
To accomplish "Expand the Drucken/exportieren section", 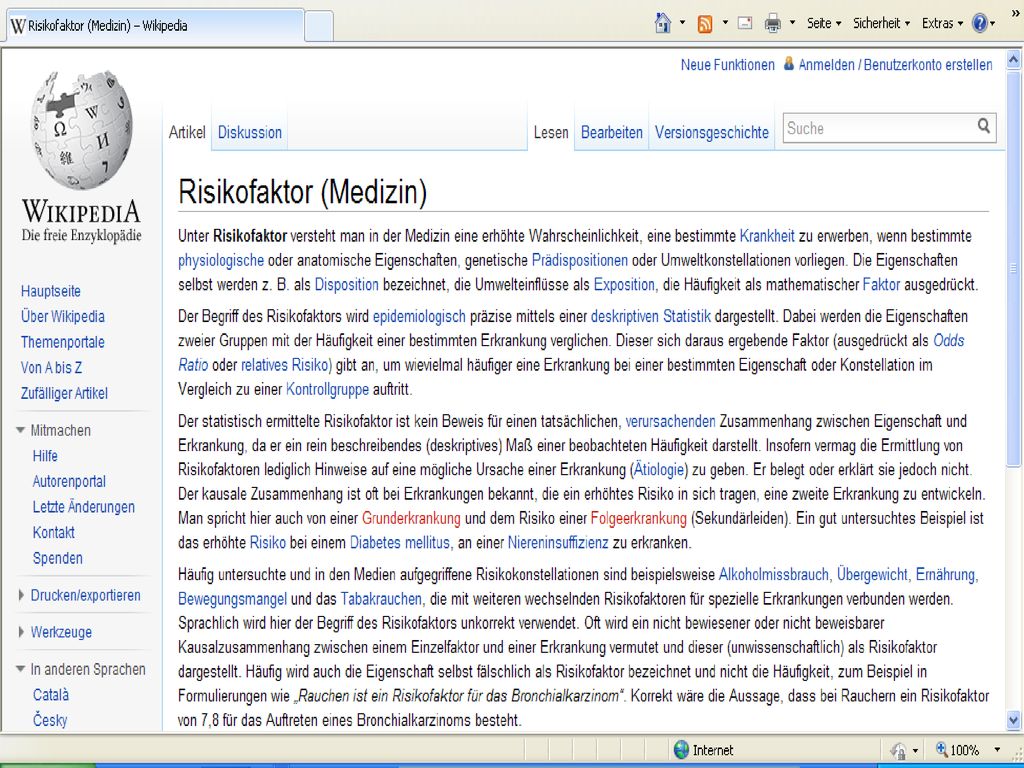I will [x=79, y=596].
